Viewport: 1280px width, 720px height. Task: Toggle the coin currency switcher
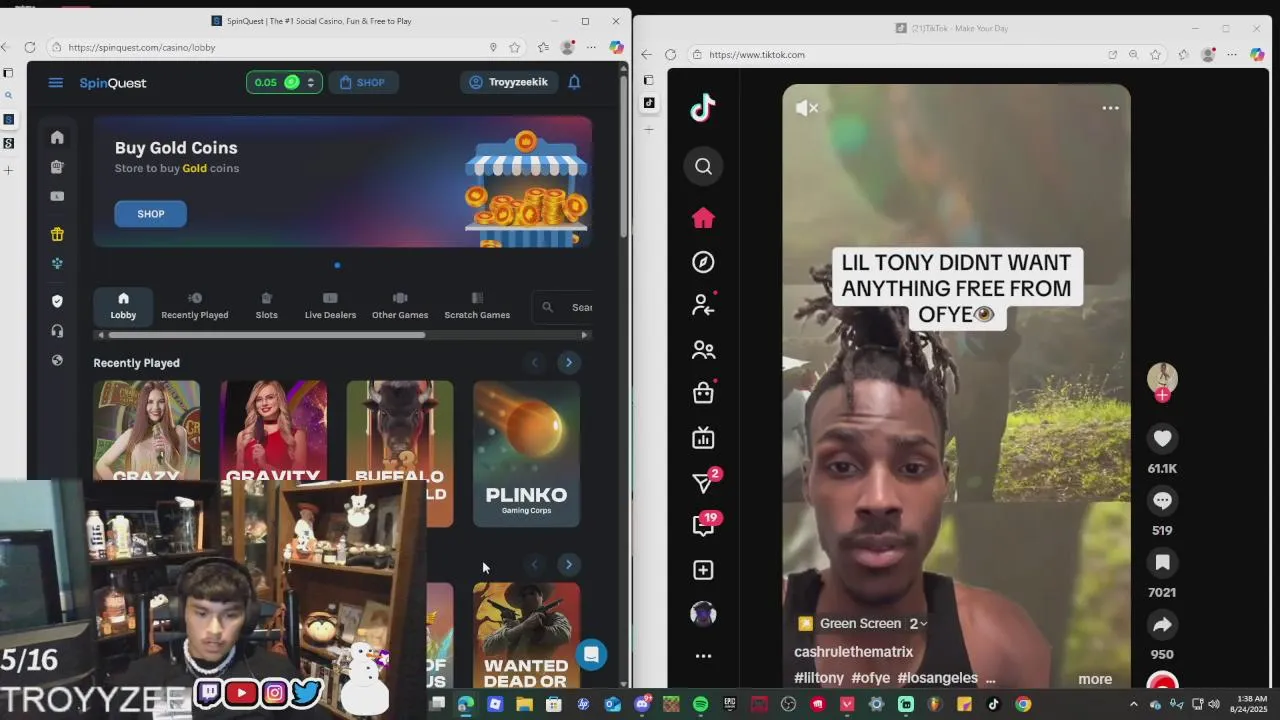310,82
